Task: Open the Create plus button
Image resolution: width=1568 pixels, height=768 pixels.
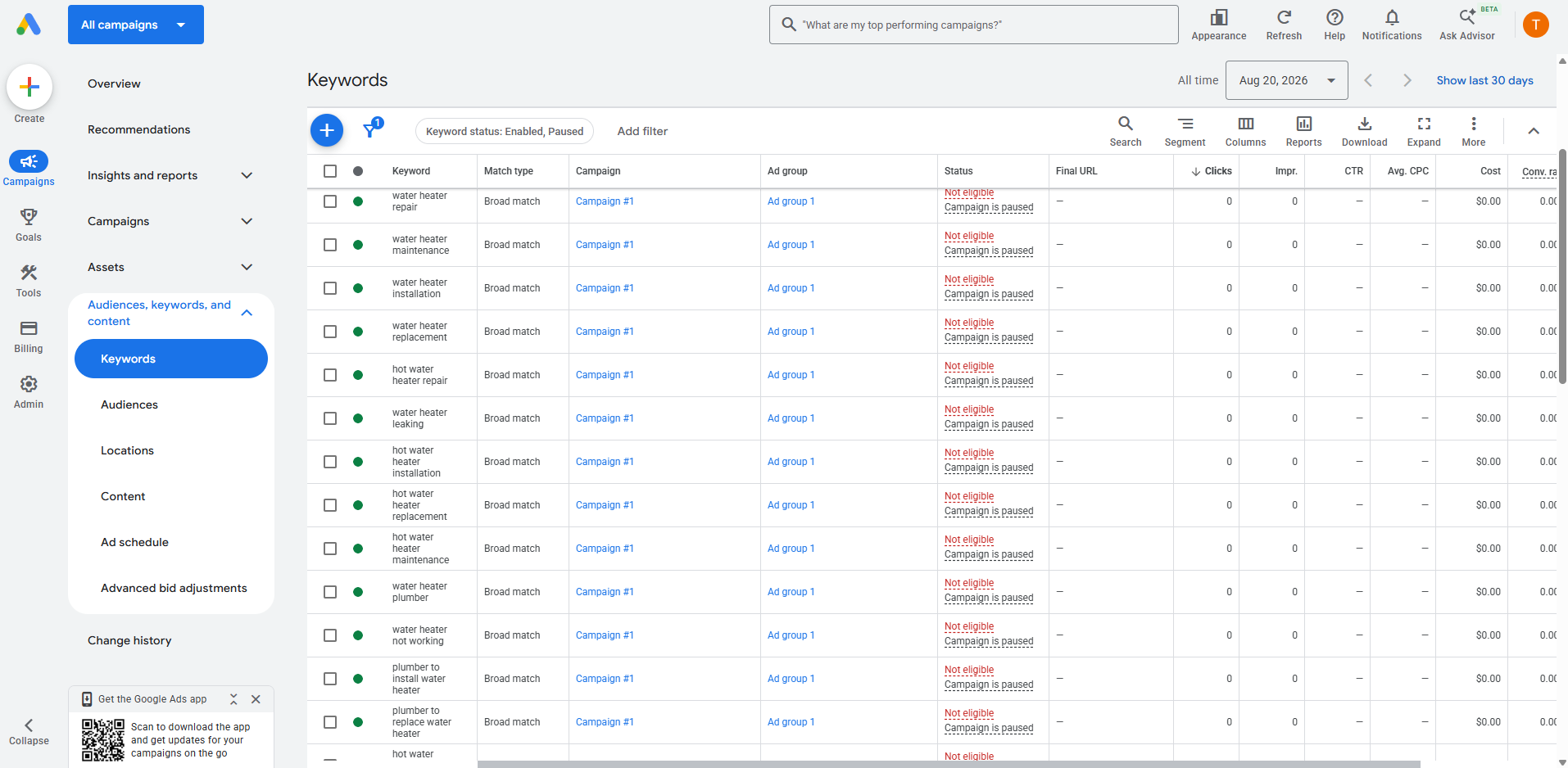Action: 29,87
